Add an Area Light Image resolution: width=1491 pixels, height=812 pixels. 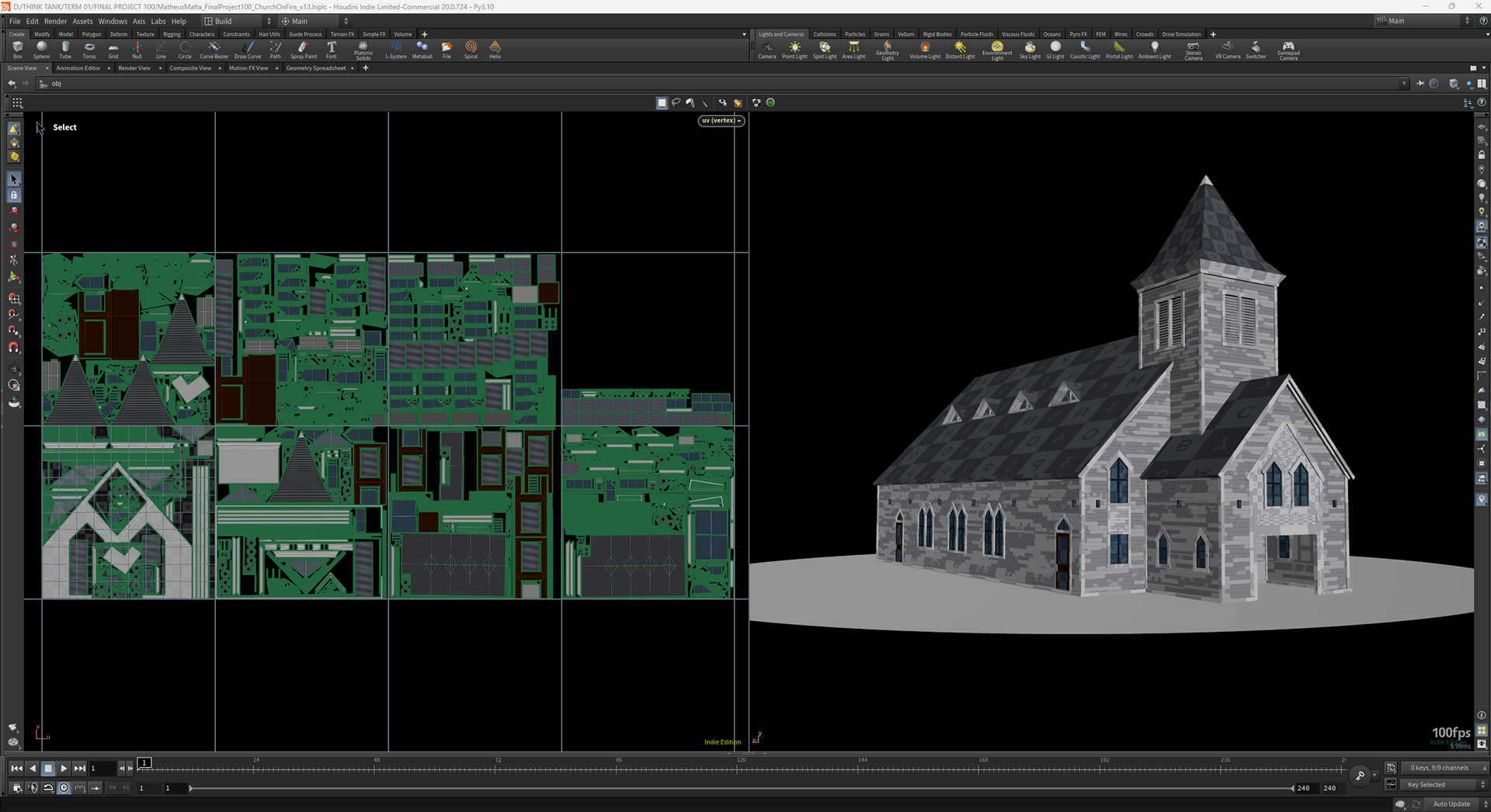coord(853,50)
